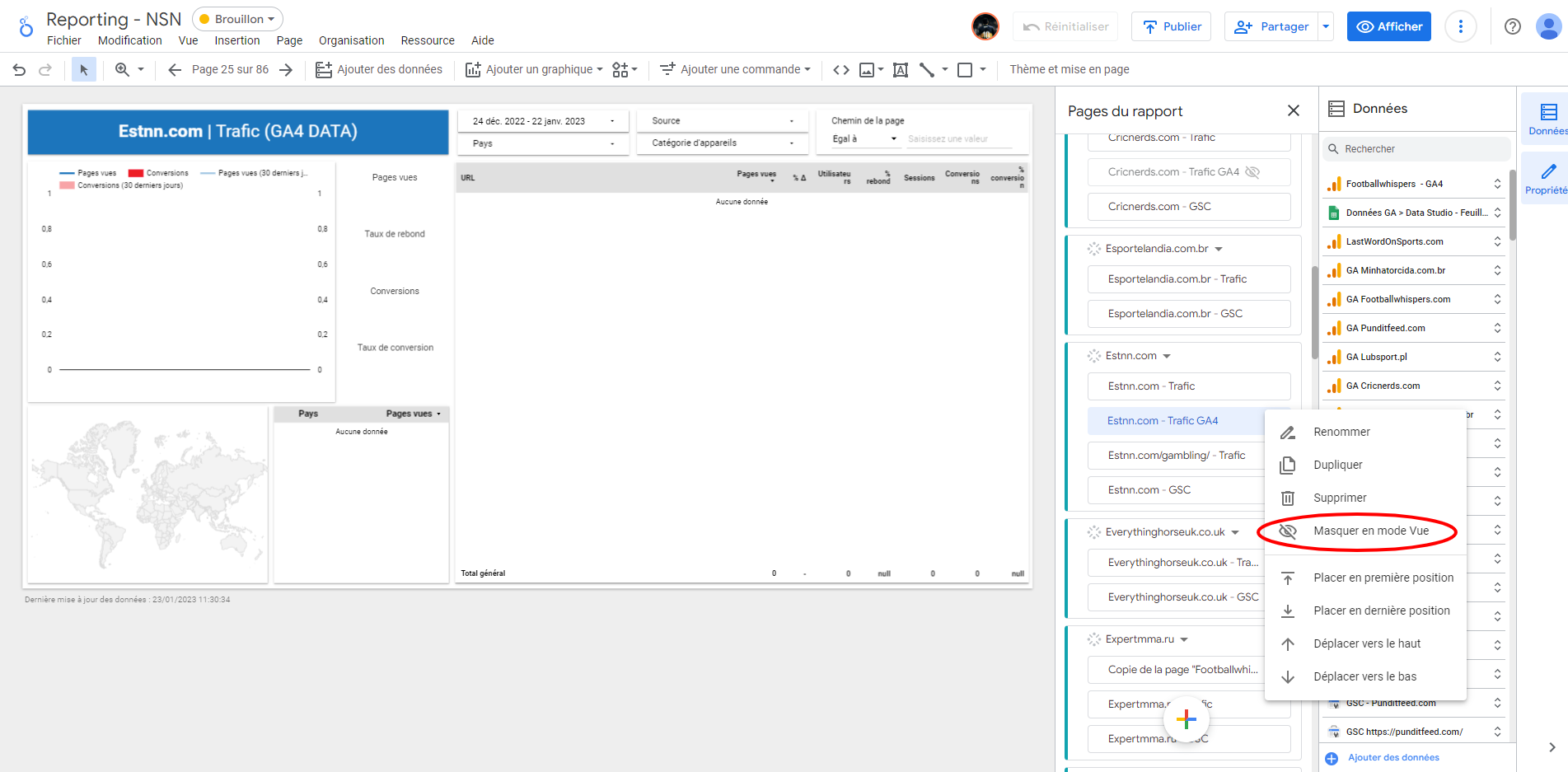
Task: Click the floating add page plus button
Action: (1186, 719)
